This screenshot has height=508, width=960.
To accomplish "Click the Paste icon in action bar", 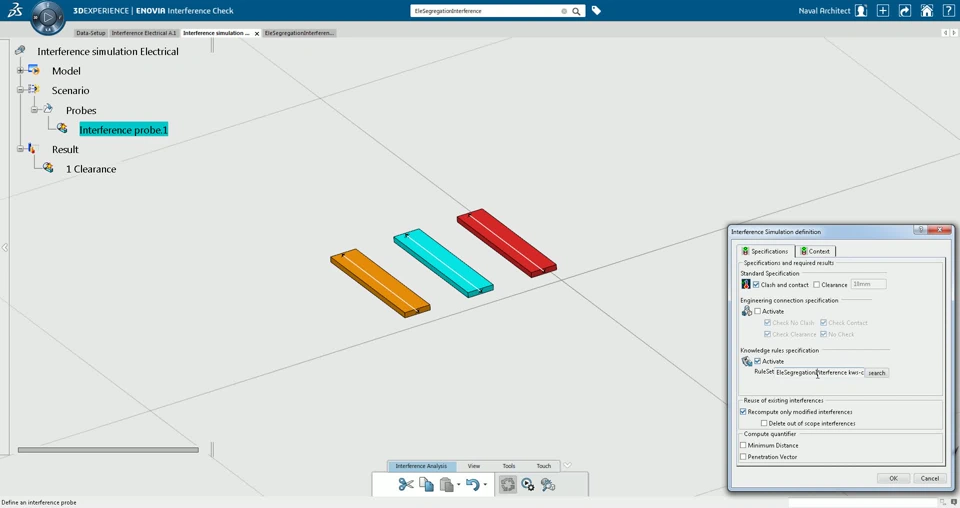I will tap(447, 485).
